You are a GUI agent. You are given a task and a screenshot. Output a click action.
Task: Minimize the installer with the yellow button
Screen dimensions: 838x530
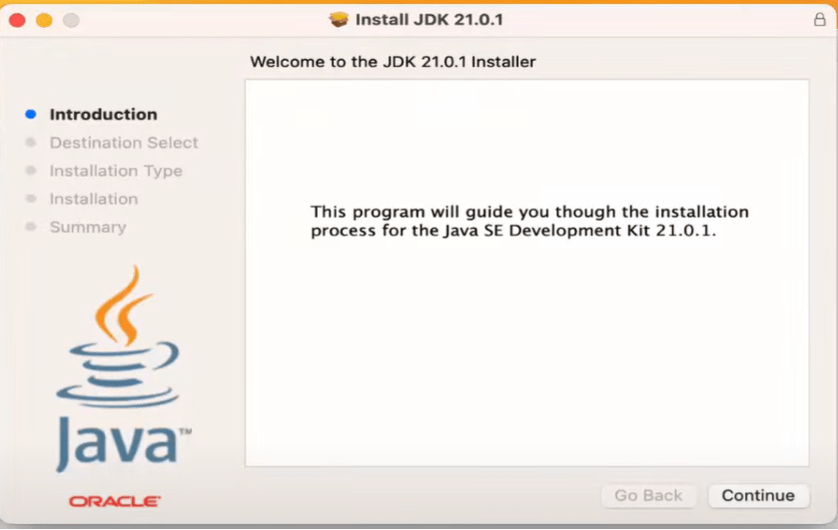tap(44, 20)
